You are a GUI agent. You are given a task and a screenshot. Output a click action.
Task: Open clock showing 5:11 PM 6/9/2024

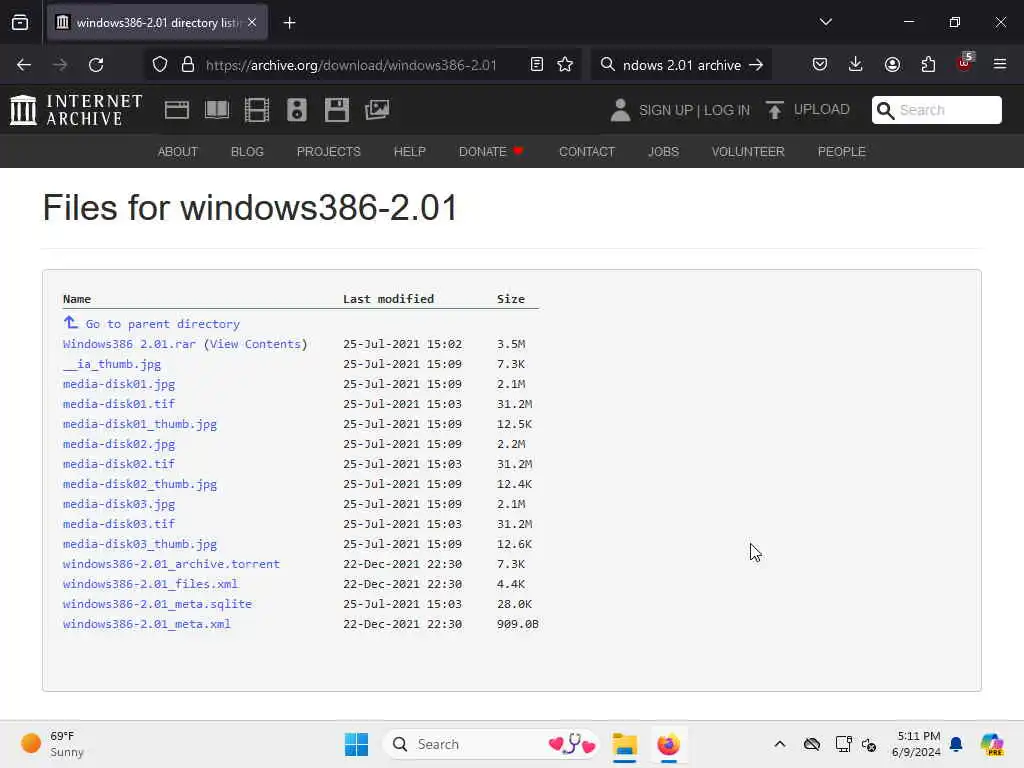(916, 744)
